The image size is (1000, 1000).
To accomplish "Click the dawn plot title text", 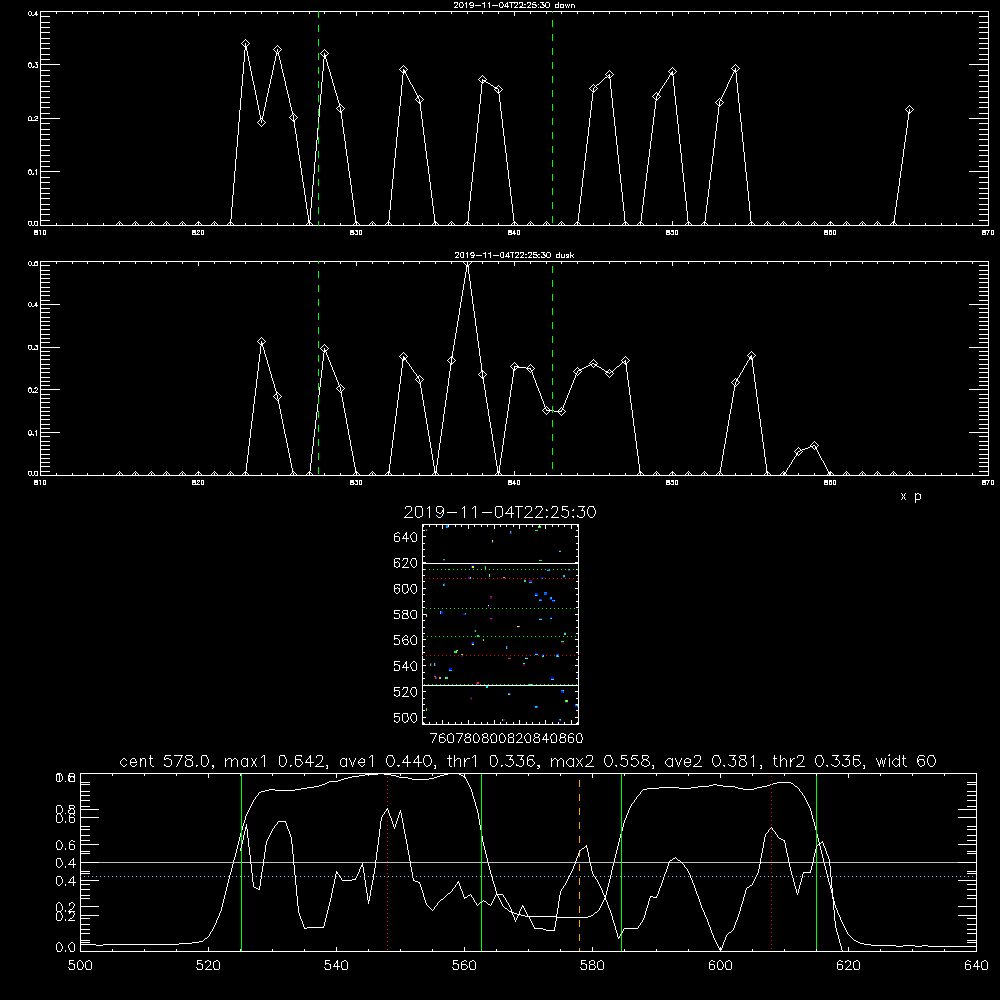I will [514, 5].
